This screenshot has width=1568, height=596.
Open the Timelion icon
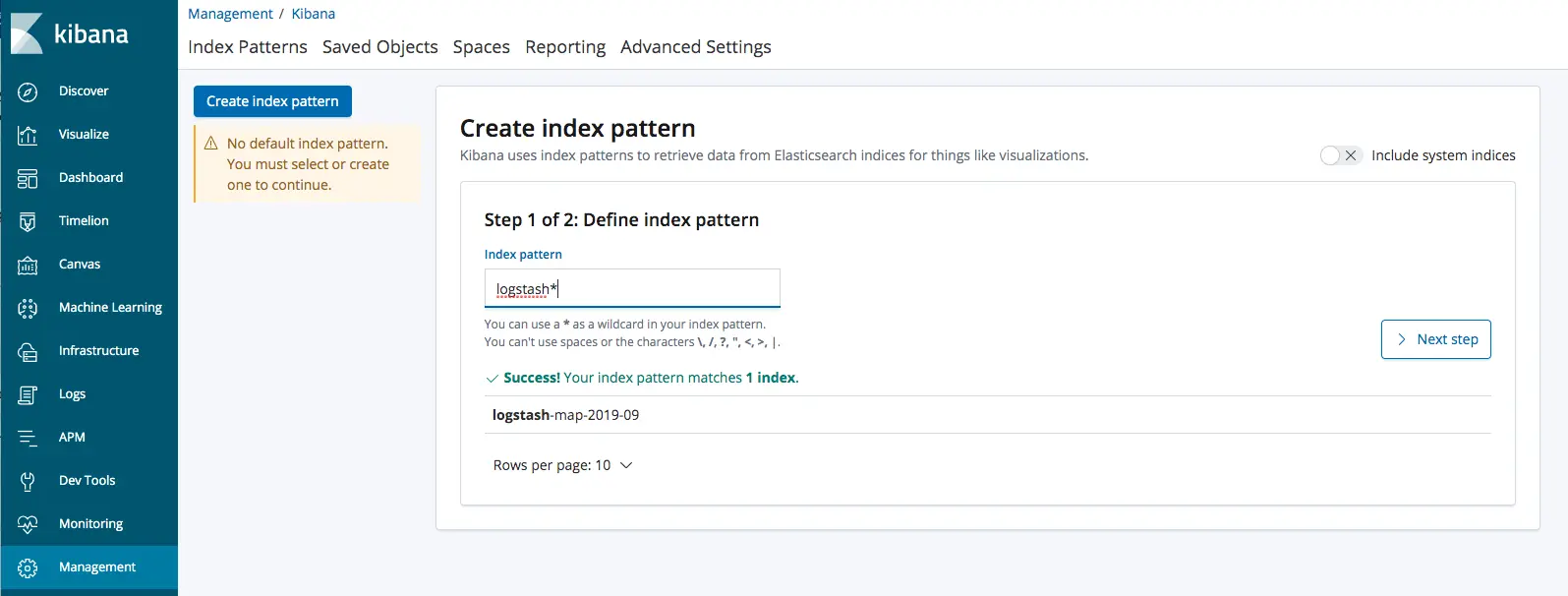point(28,221)
